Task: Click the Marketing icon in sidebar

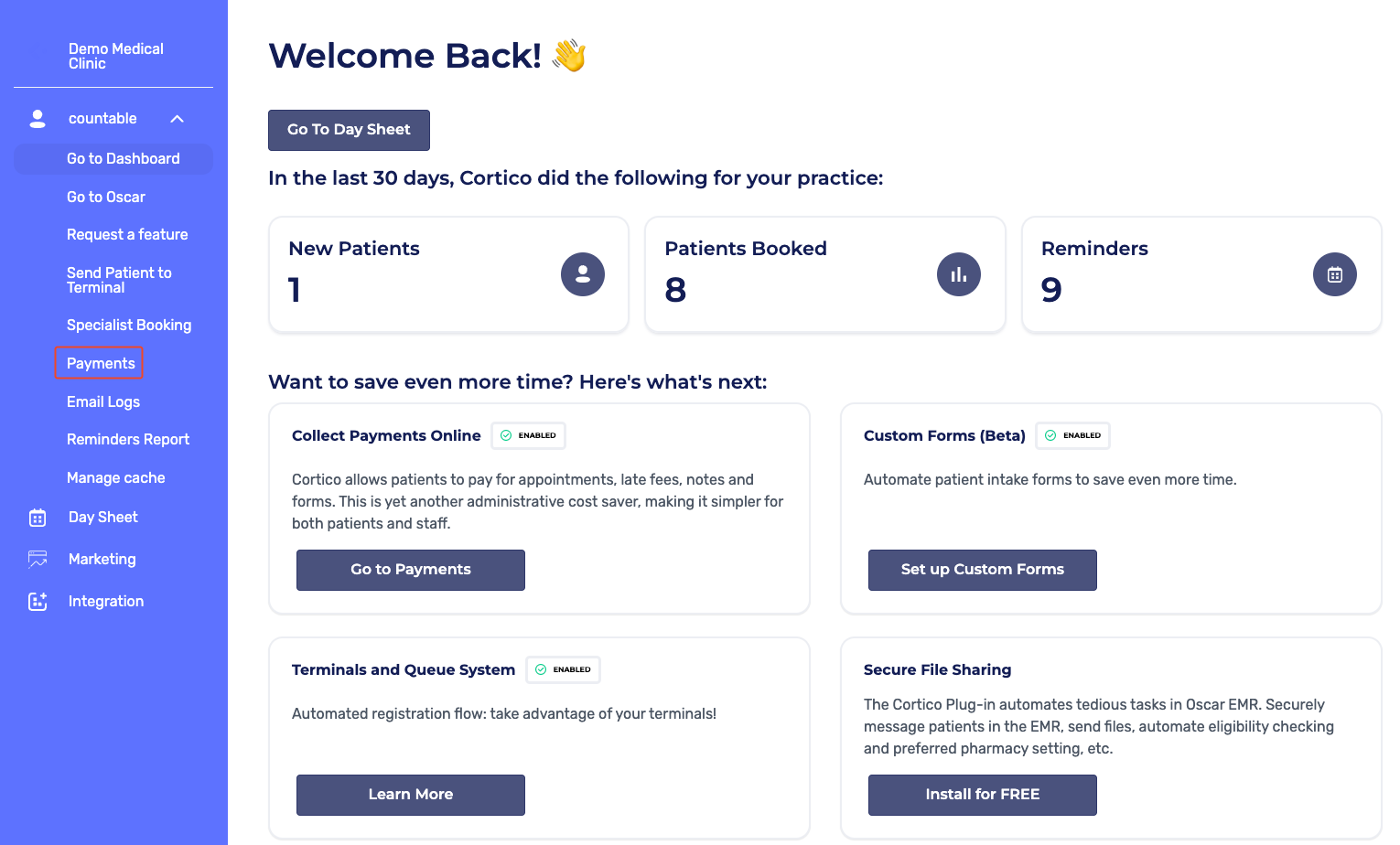Action: [x=38, y=560]
